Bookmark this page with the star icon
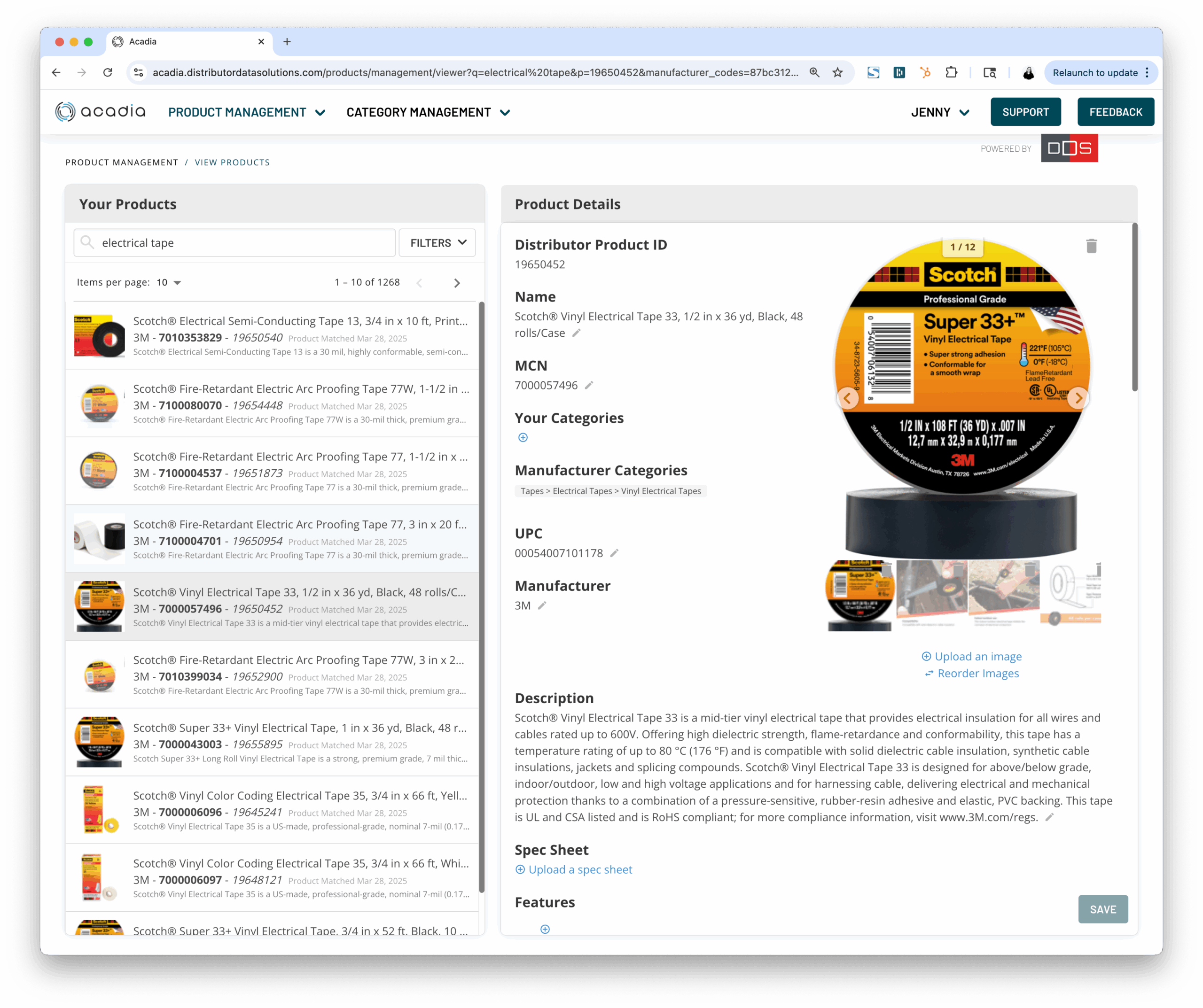This screenshot has height=1008, width=1203. (x=837, y=73)
